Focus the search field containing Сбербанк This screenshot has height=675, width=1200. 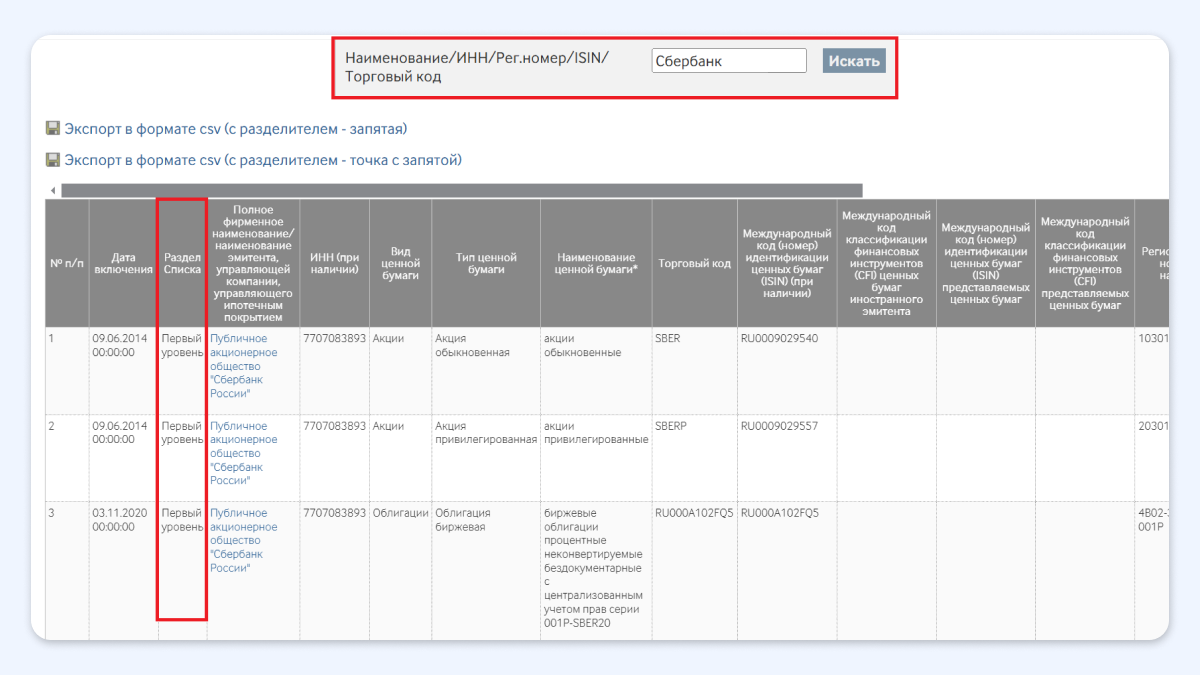729,61
